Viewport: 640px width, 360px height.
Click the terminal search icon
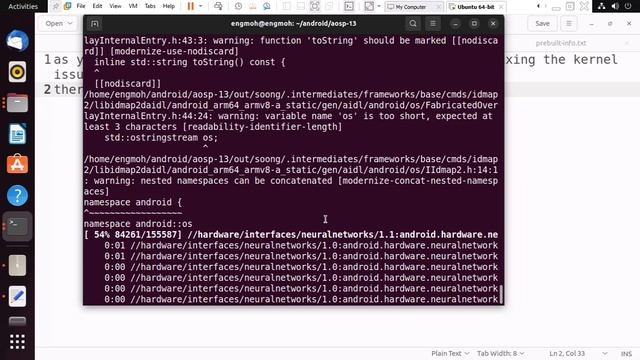(413, 24)
